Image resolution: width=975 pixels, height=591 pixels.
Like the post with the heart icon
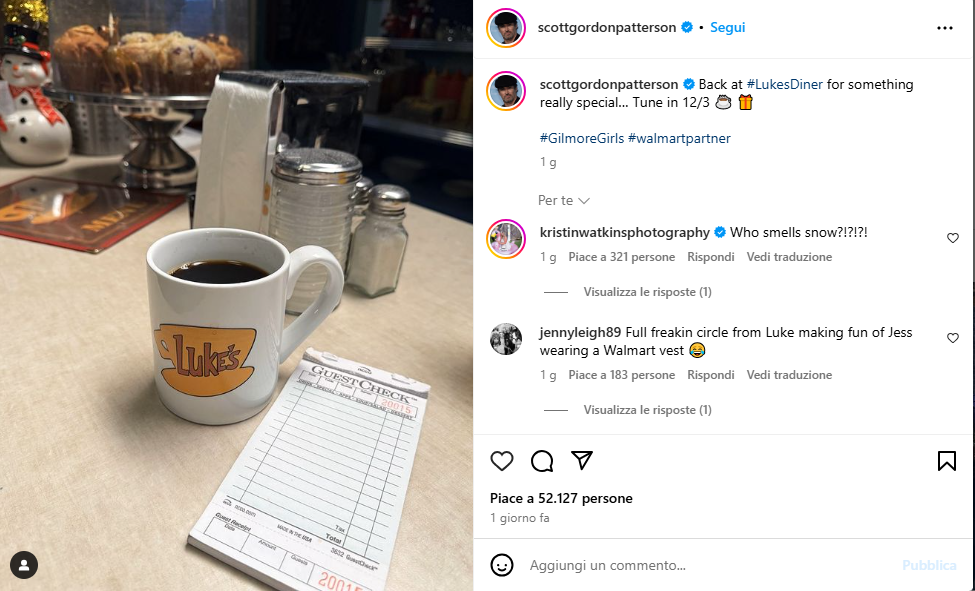tap(502, 461)
